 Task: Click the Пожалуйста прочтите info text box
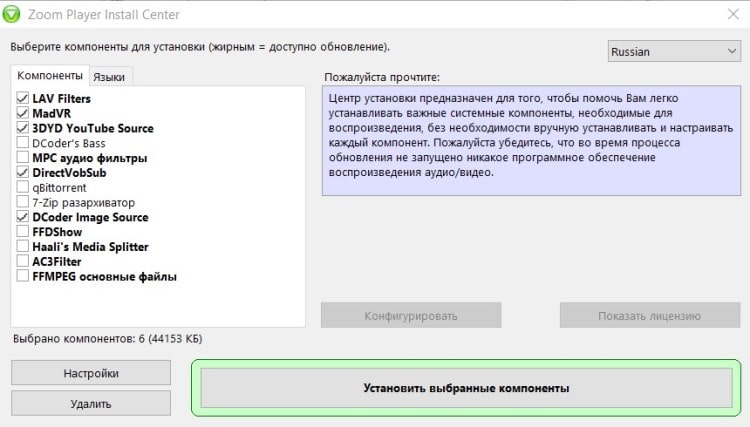point(531,141)
